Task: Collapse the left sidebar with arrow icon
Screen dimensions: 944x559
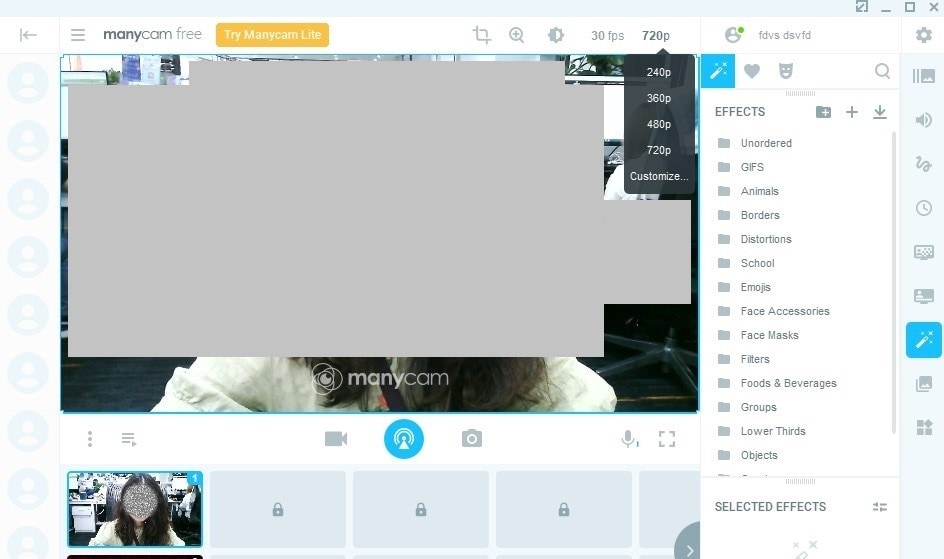Action: pyautogui.click(x=28, y=35)
